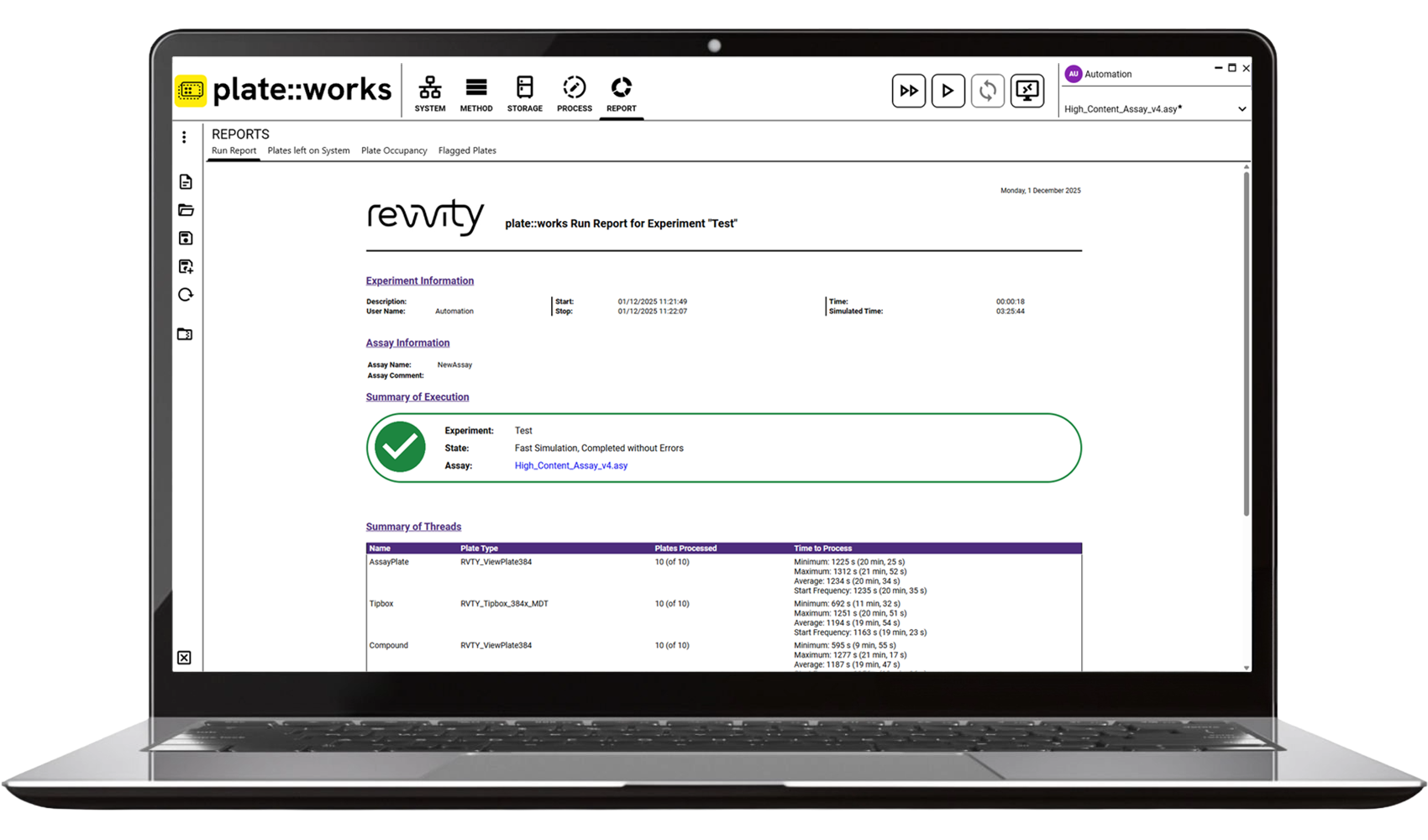The height and width of the screenshot is (840, 1428).
Task: Open the three-dot sidebar menu
Action: click(x=185, y=137)
